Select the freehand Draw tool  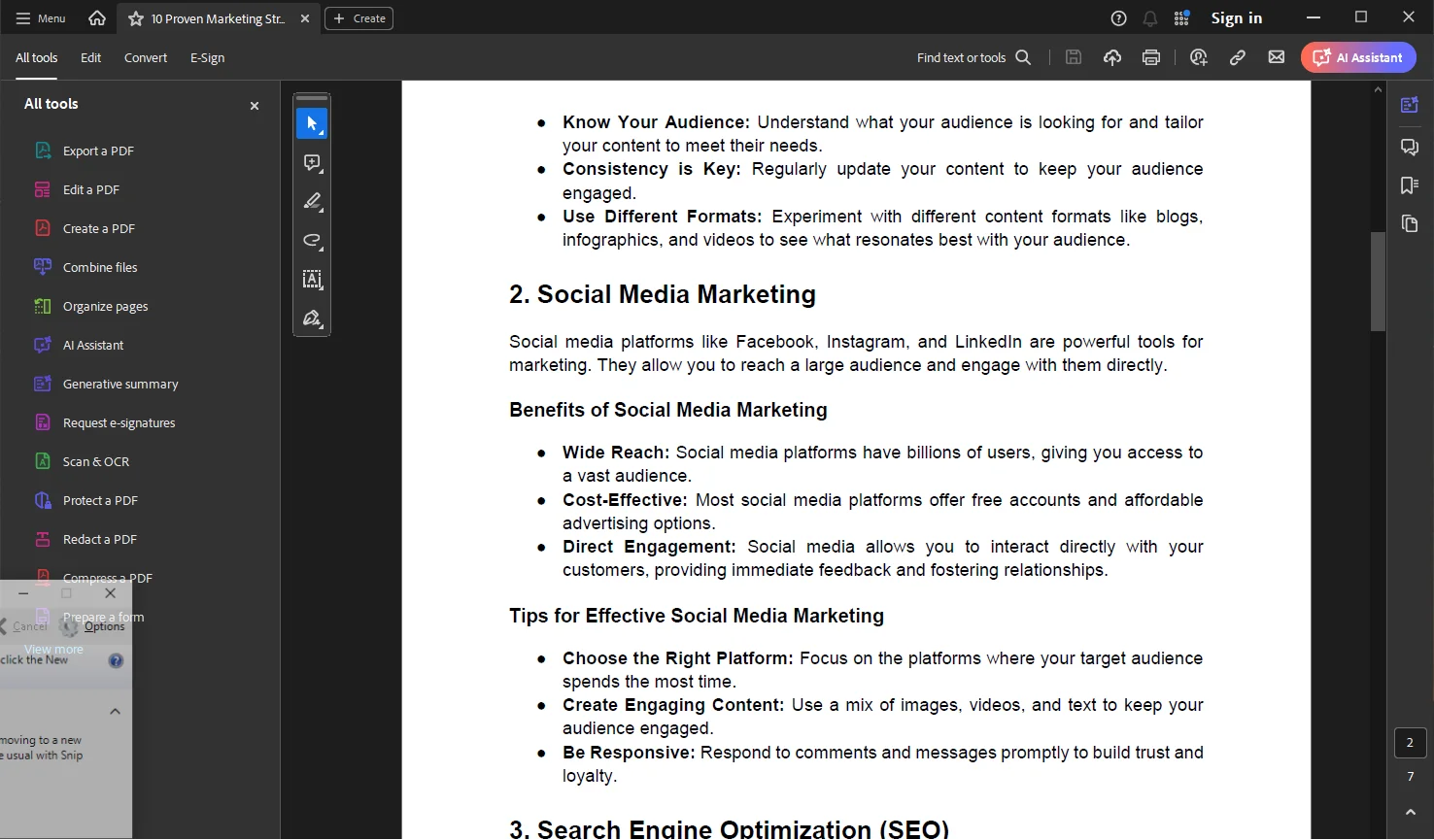click(312, 240)
